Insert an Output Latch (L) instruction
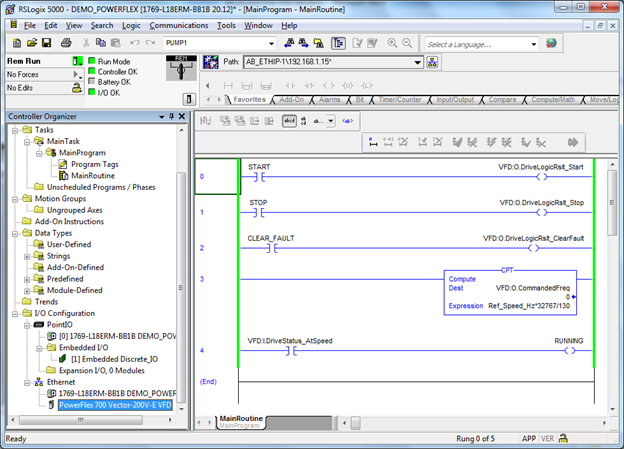The image size is (624, 449). tap(367, 86)
